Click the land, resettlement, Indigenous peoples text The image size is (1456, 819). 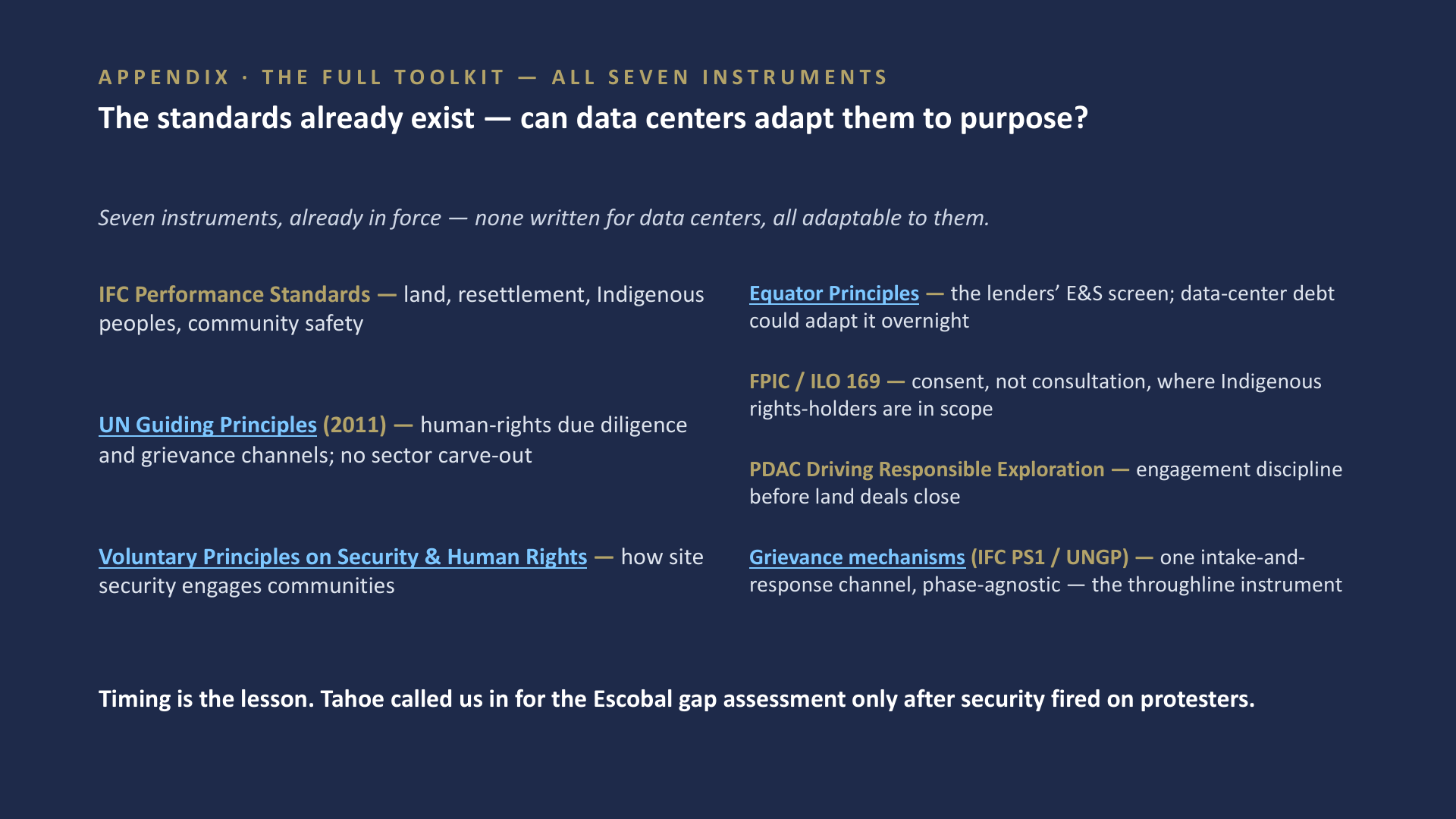(x=401, y=309)
